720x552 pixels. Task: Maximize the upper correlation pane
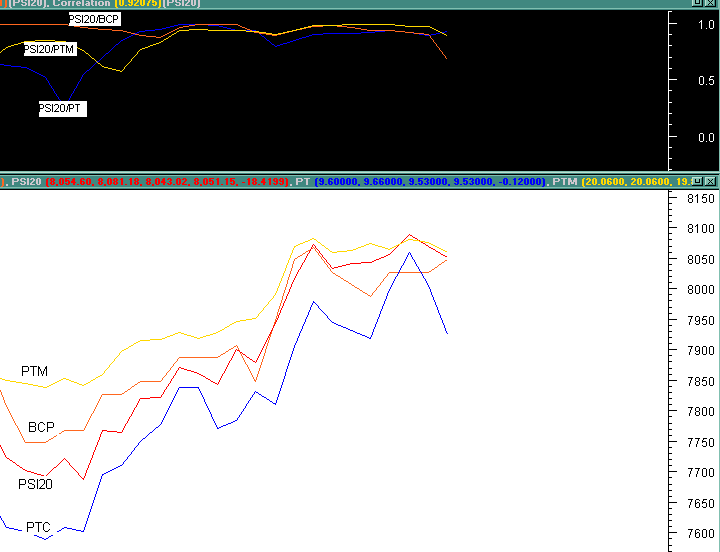(x=697, y=2)
